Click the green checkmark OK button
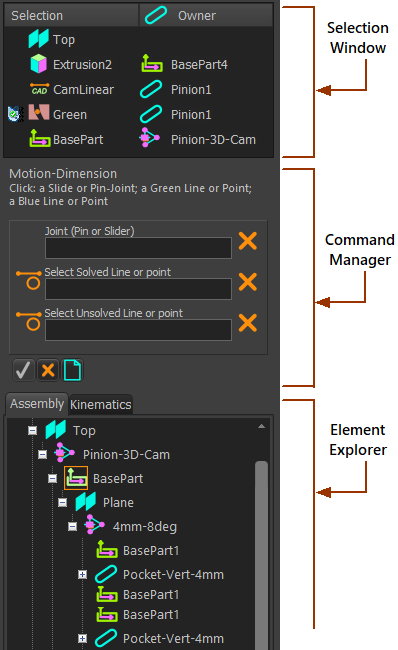The image size is (398, 650). pyautogui.click(x=23, y=370)
